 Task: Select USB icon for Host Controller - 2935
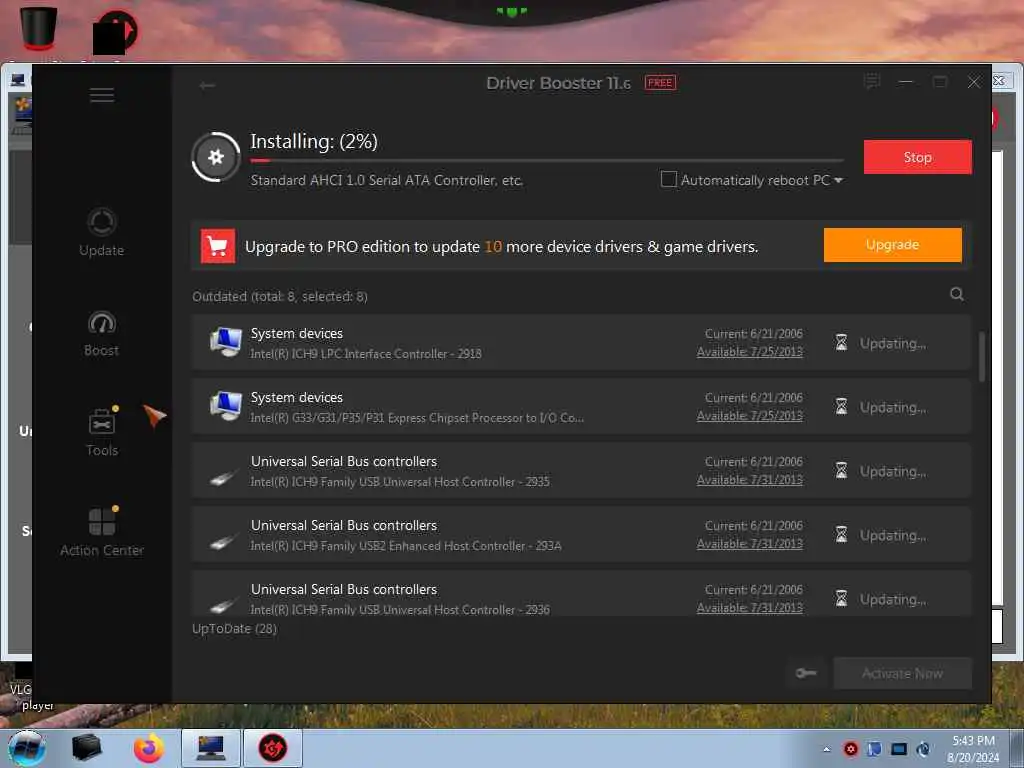223,477
